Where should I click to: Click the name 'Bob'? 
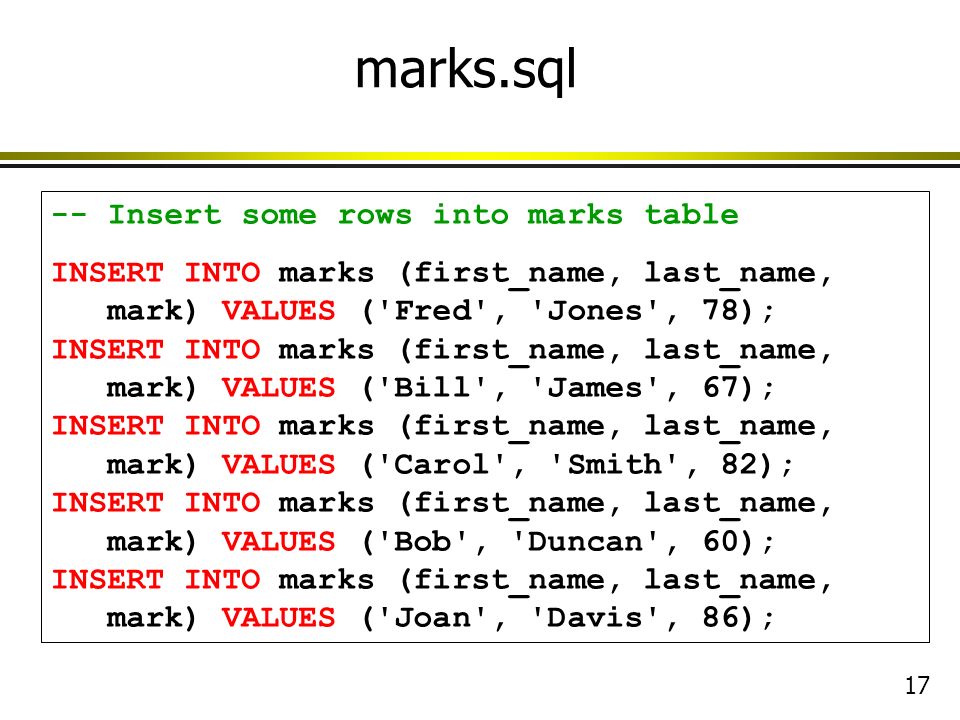click(x=422, y=541)
